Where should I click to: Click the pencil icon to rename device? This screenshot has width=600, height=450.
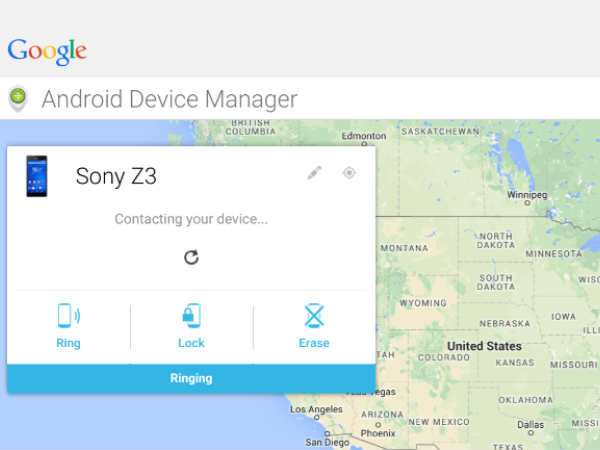pyautogui.click(x=314, y=173)
